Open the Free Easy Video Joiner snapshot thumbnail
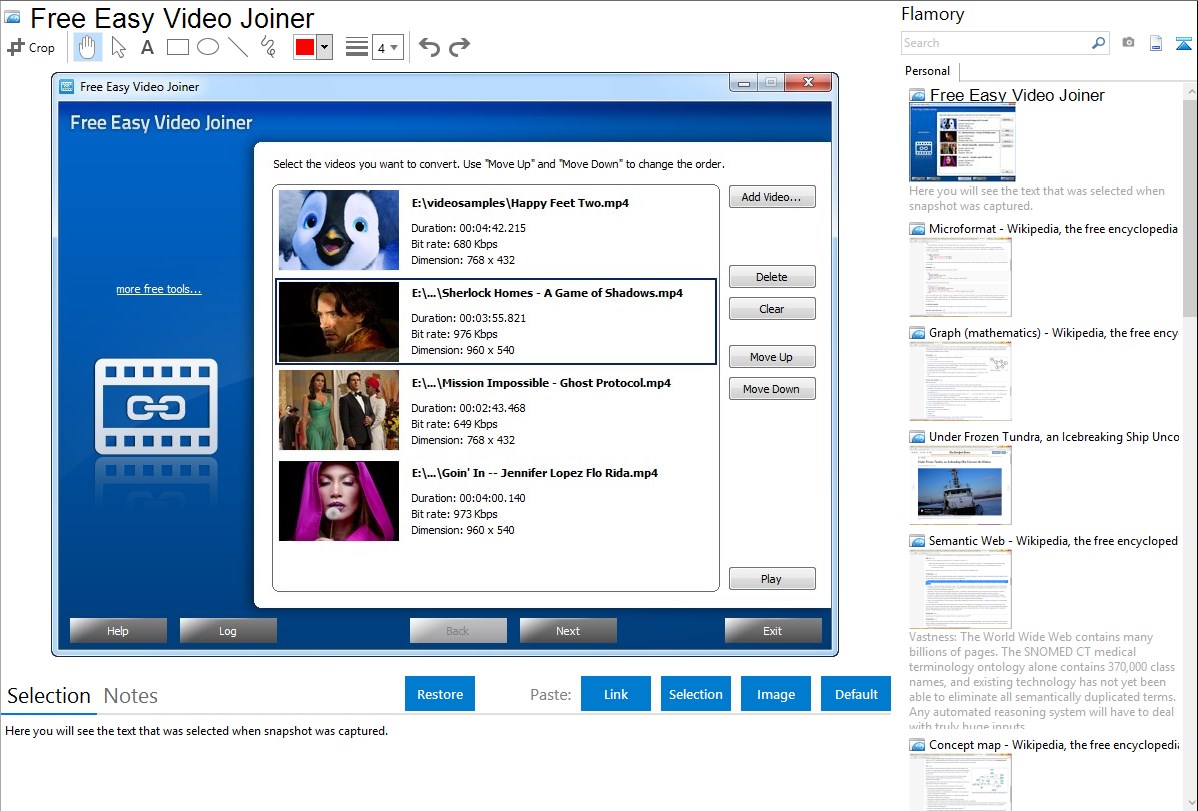The image size is (1198, 811). pyautogui.click(x=962, y=143)
